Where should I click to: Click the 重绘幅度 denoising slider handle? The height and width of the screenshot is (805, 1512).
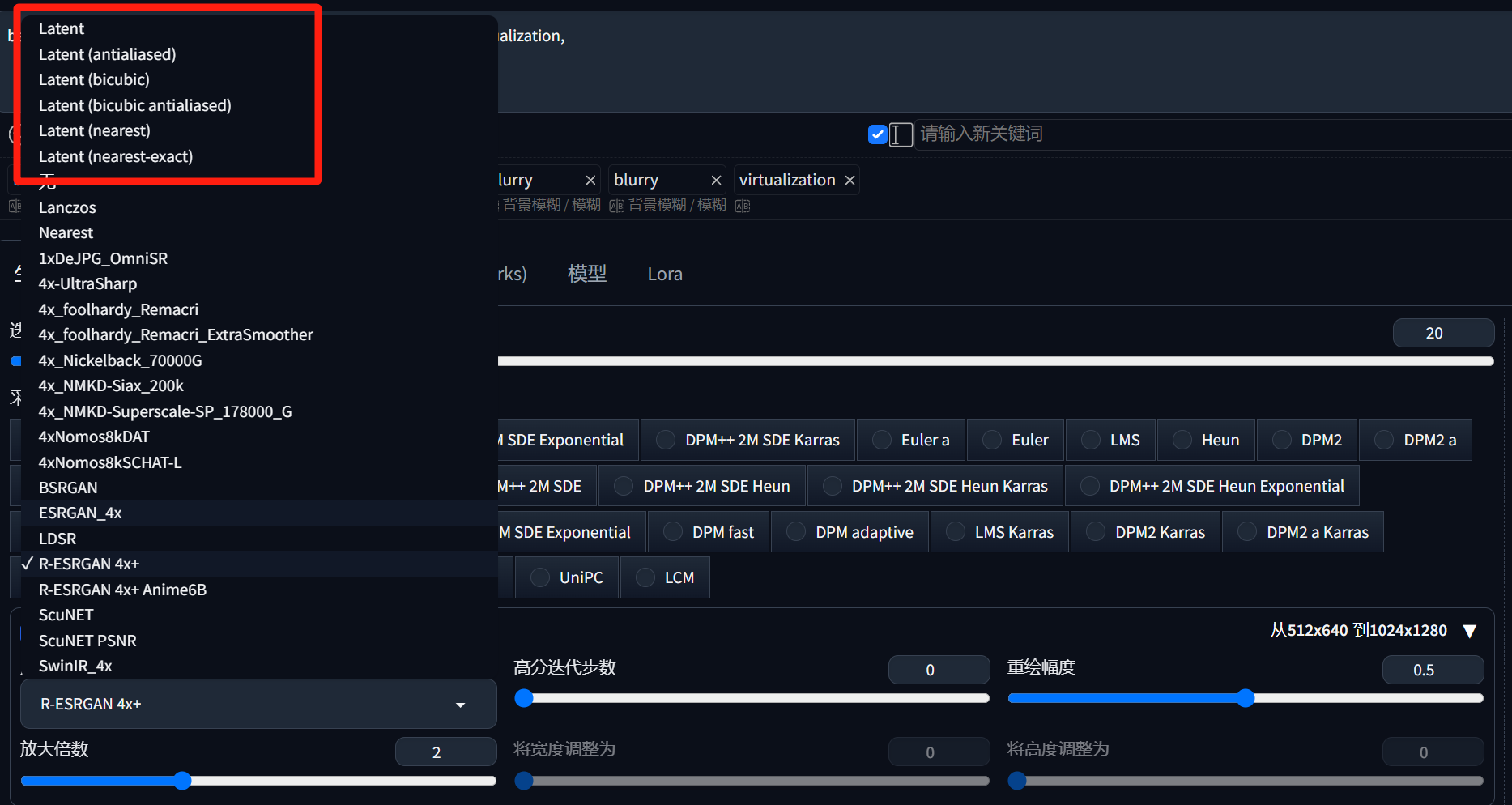coord(1246,698)
